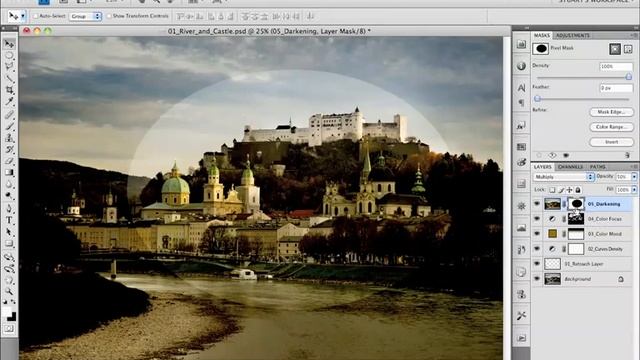Switch to the Paths tab

pos(598,167)
